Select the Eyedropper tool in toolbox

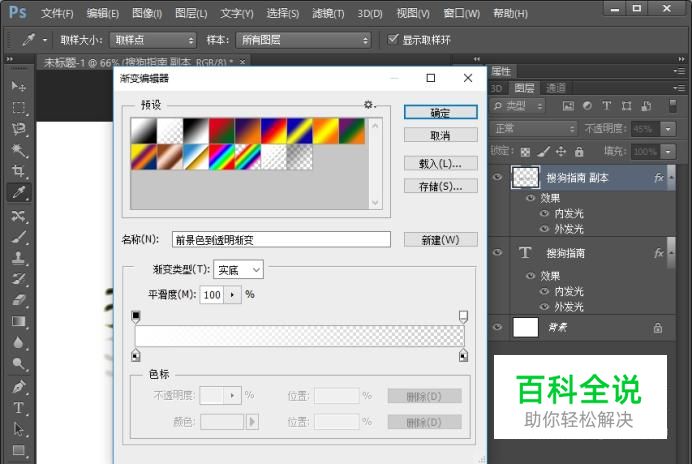(x=18, y=192)
